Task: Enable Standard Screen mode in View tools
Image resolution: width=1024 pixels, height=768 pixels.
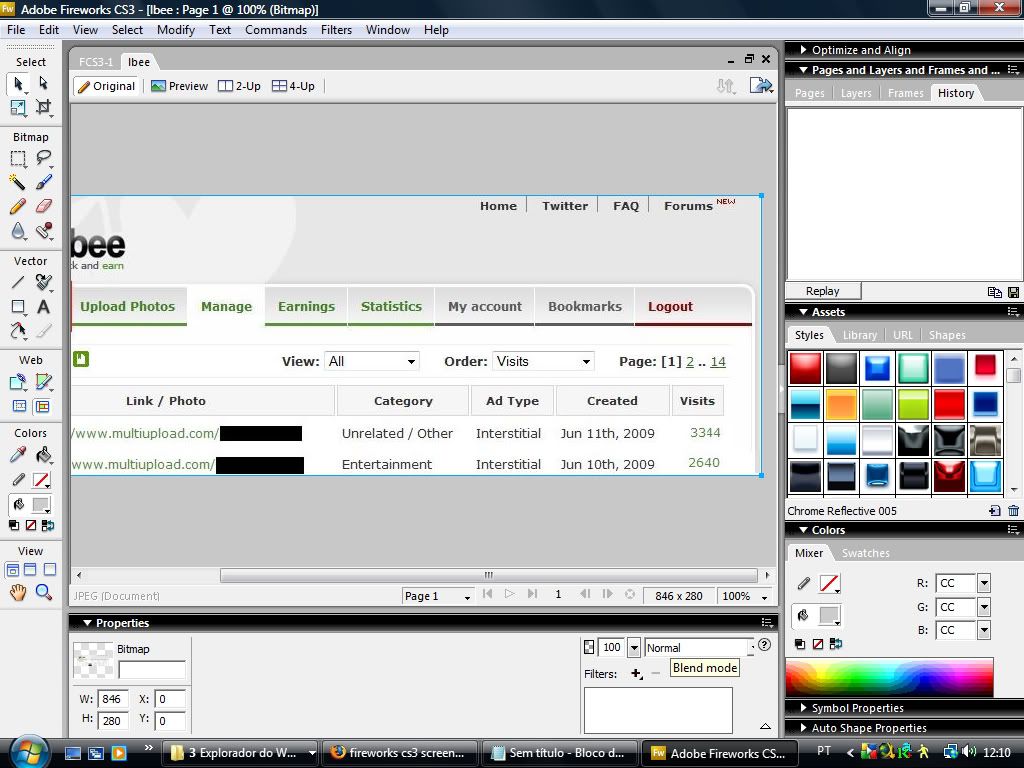Action: click(x=12, y=569)
